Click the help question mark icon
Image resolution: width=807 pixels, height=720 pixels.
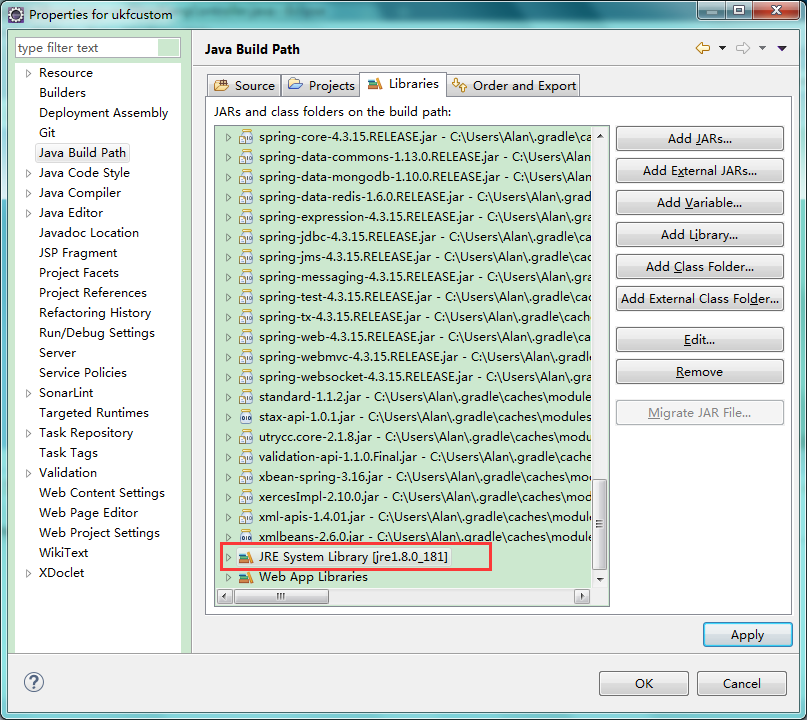coord(34,682)
